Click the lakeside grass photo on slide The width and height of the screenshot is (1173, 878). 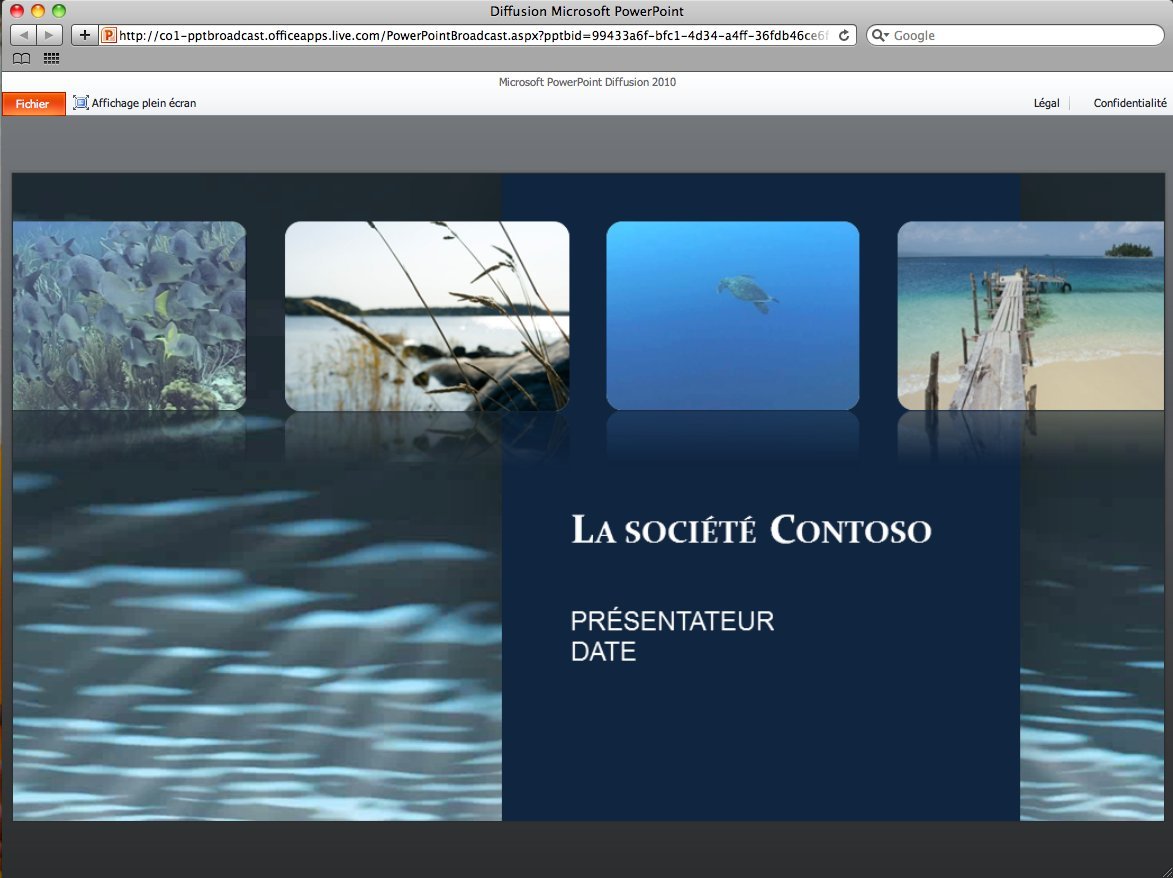coord(427,316)
